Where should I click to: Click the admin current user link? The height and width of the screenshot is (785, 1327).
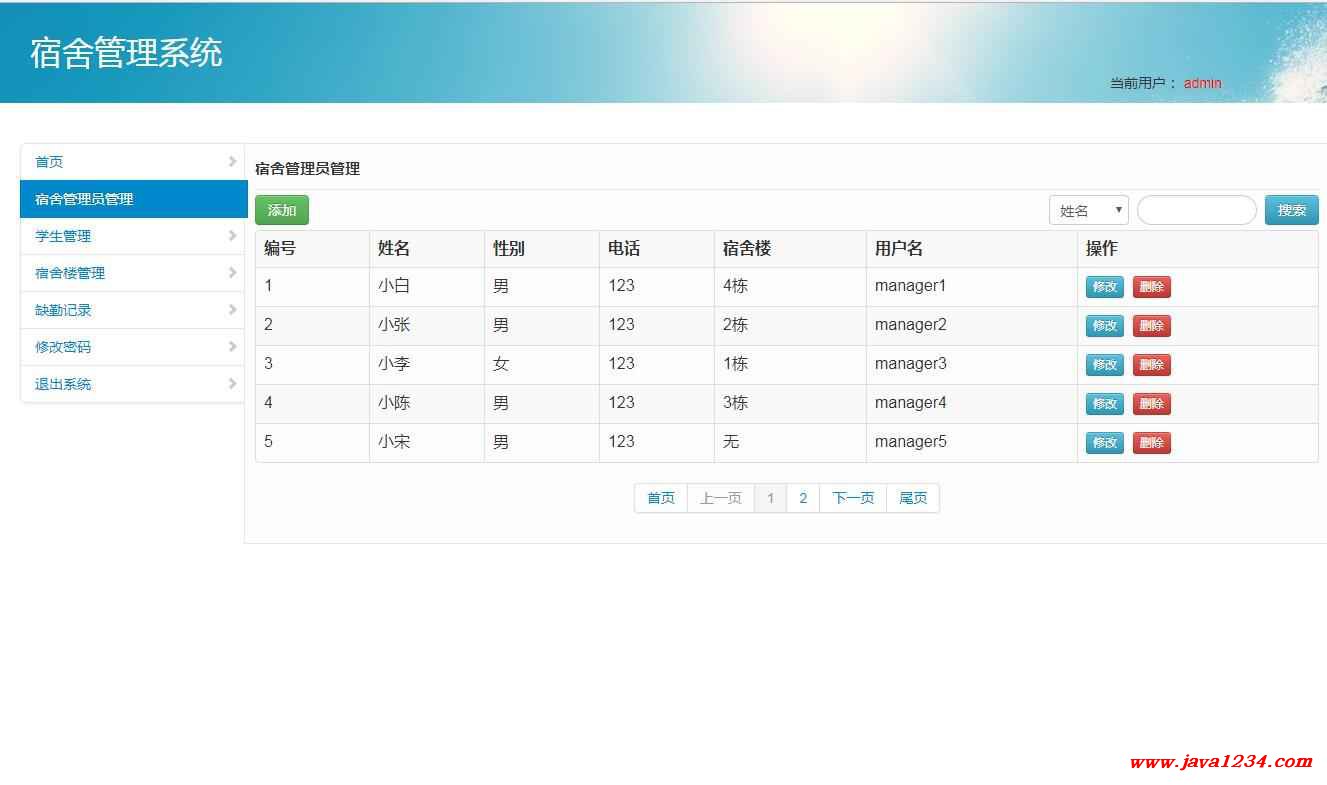point(1202,83)
